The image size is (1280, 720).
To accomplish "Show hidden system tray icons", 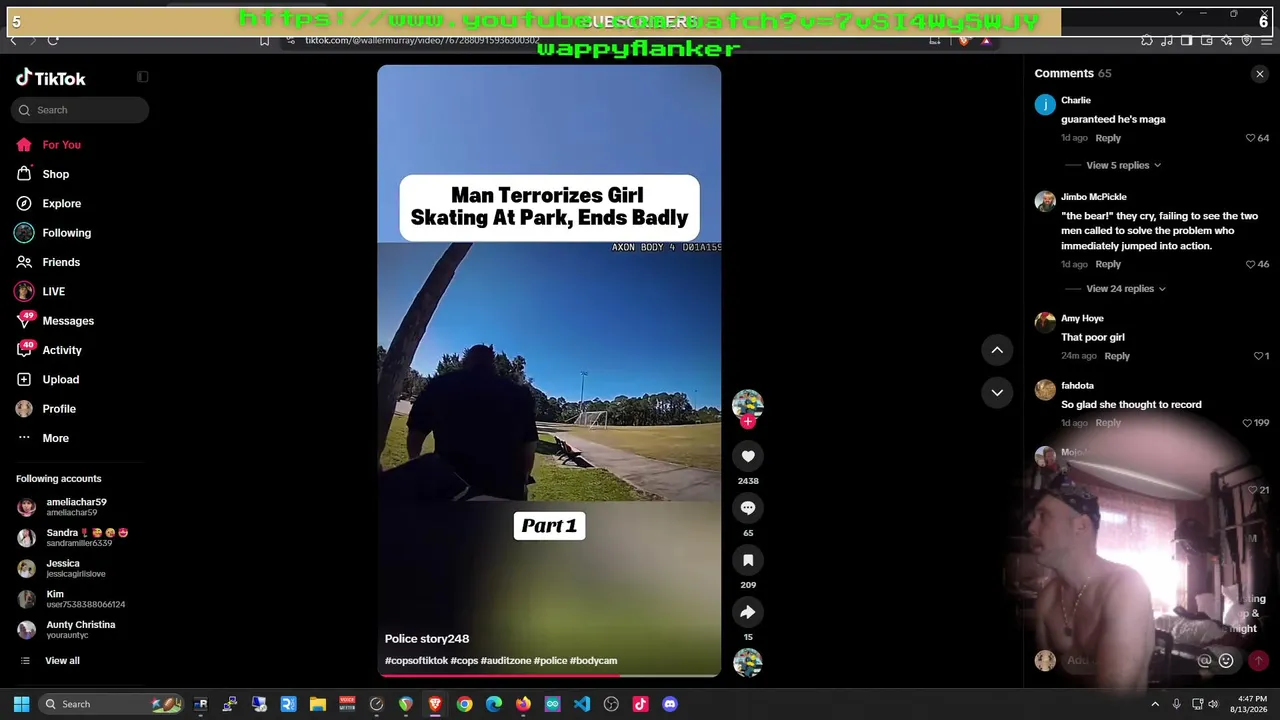I will (x=1154, y=704).
